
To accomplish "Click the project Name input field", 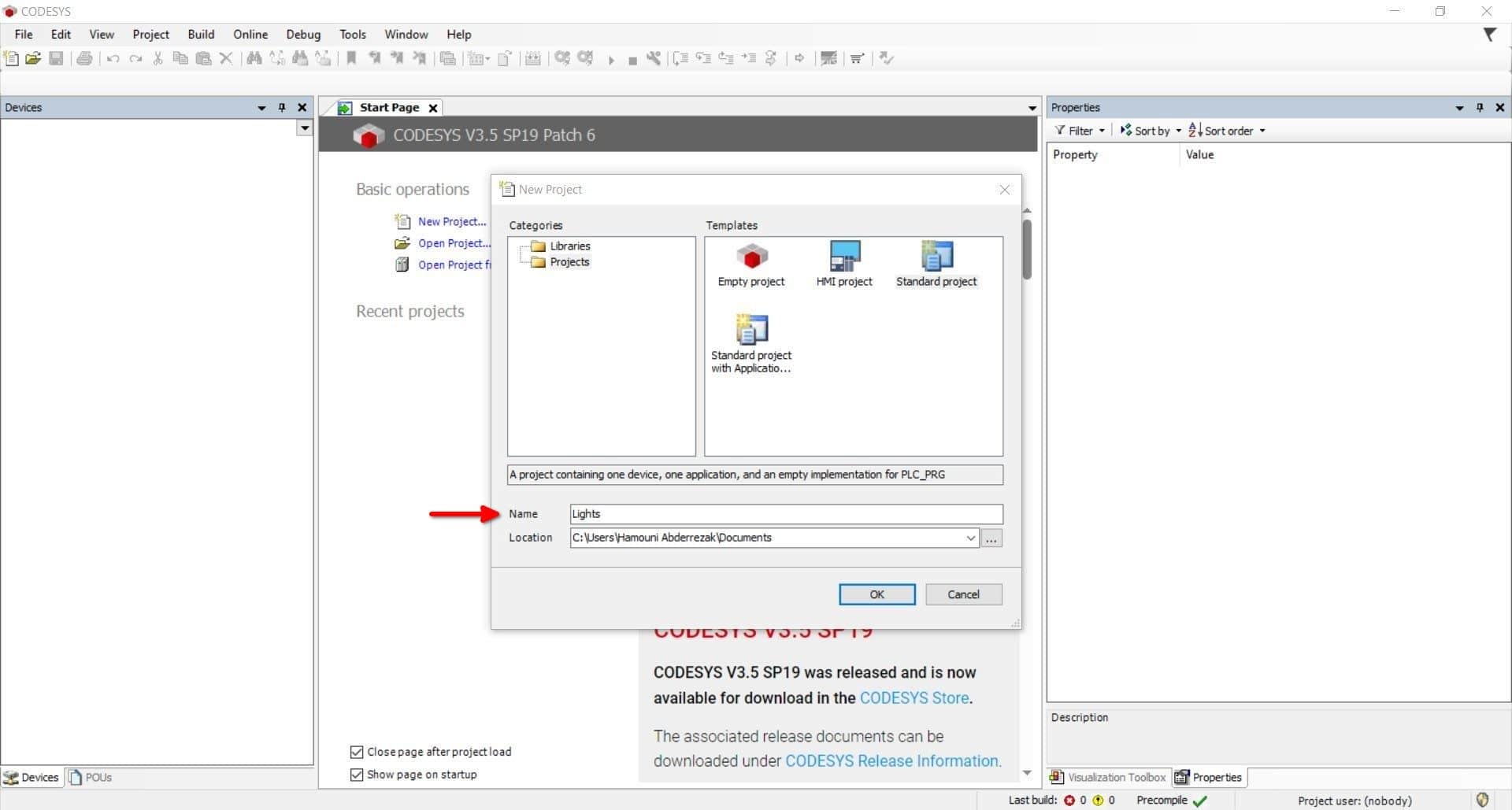I will (x=786, y=514).
